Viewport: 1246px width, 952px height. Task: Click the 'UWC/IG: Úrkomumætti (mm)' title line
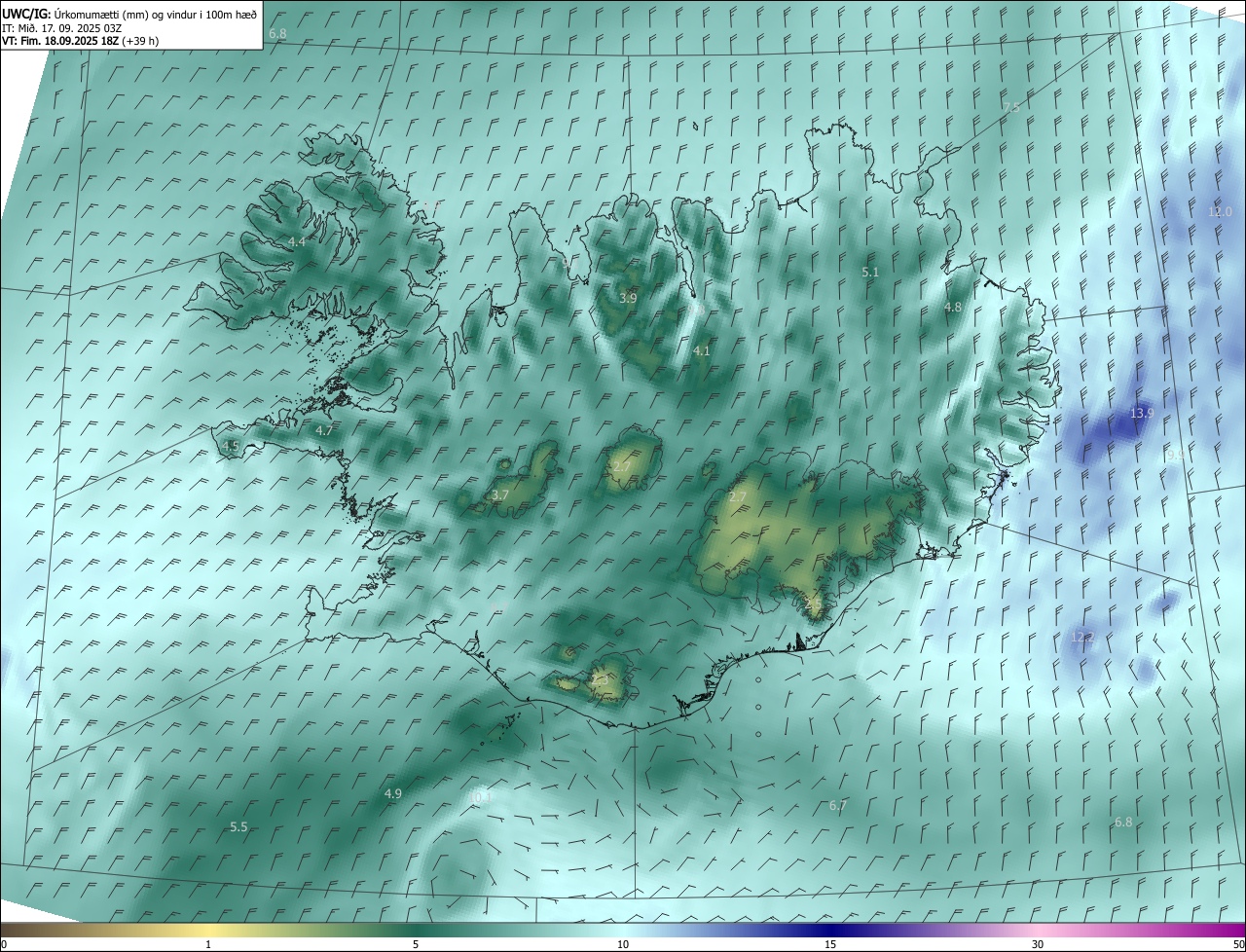(129, 14)
